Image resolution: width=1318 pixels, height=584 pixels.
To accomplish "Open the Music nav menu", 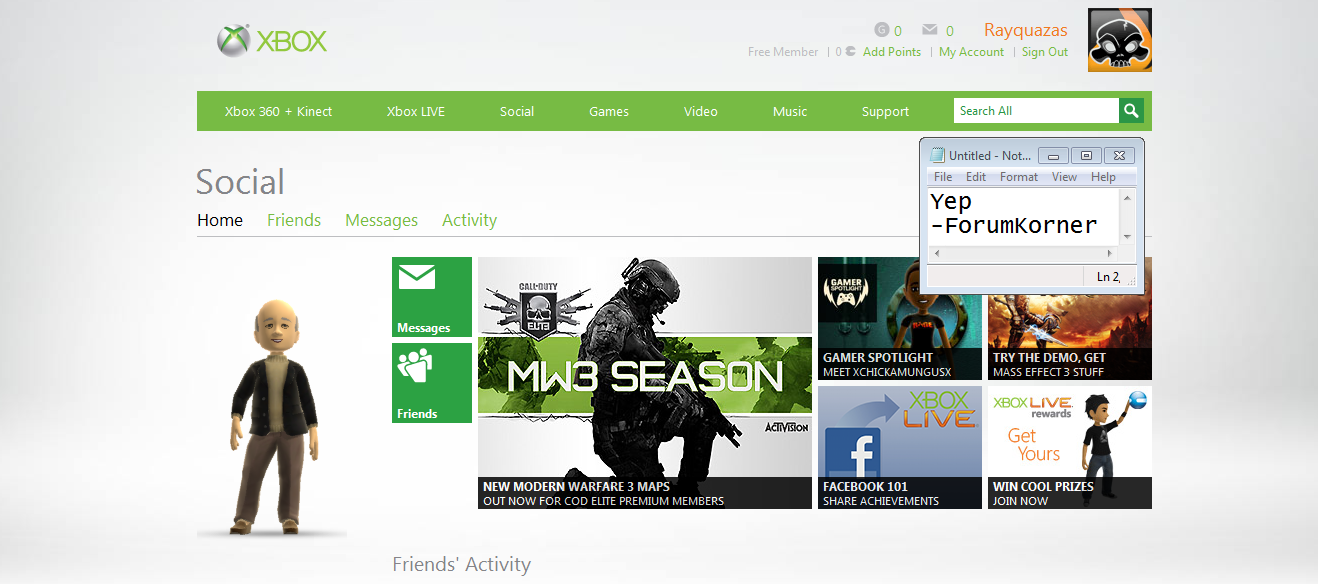I will (790, 111).
